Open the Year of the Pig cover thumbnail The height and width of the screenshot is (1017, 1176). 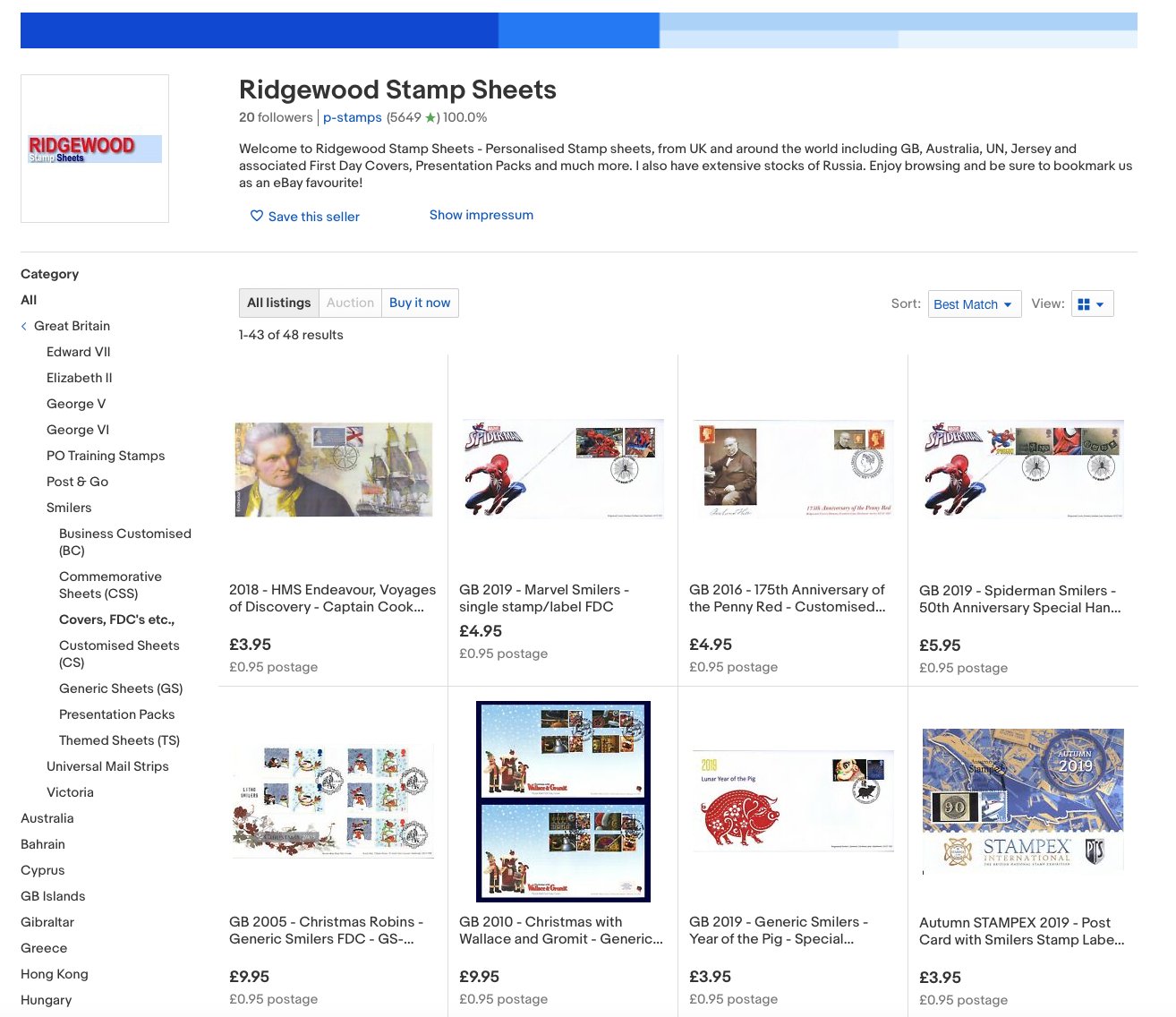click(793, 801)
